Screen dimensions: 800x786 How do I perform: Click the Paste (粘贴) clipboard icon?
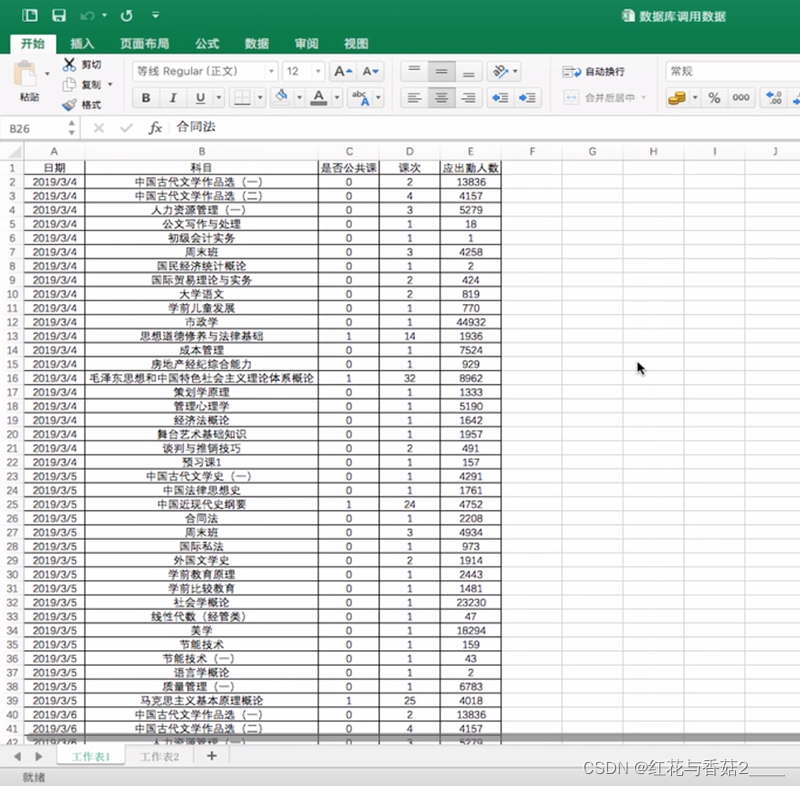coord(24,74)
